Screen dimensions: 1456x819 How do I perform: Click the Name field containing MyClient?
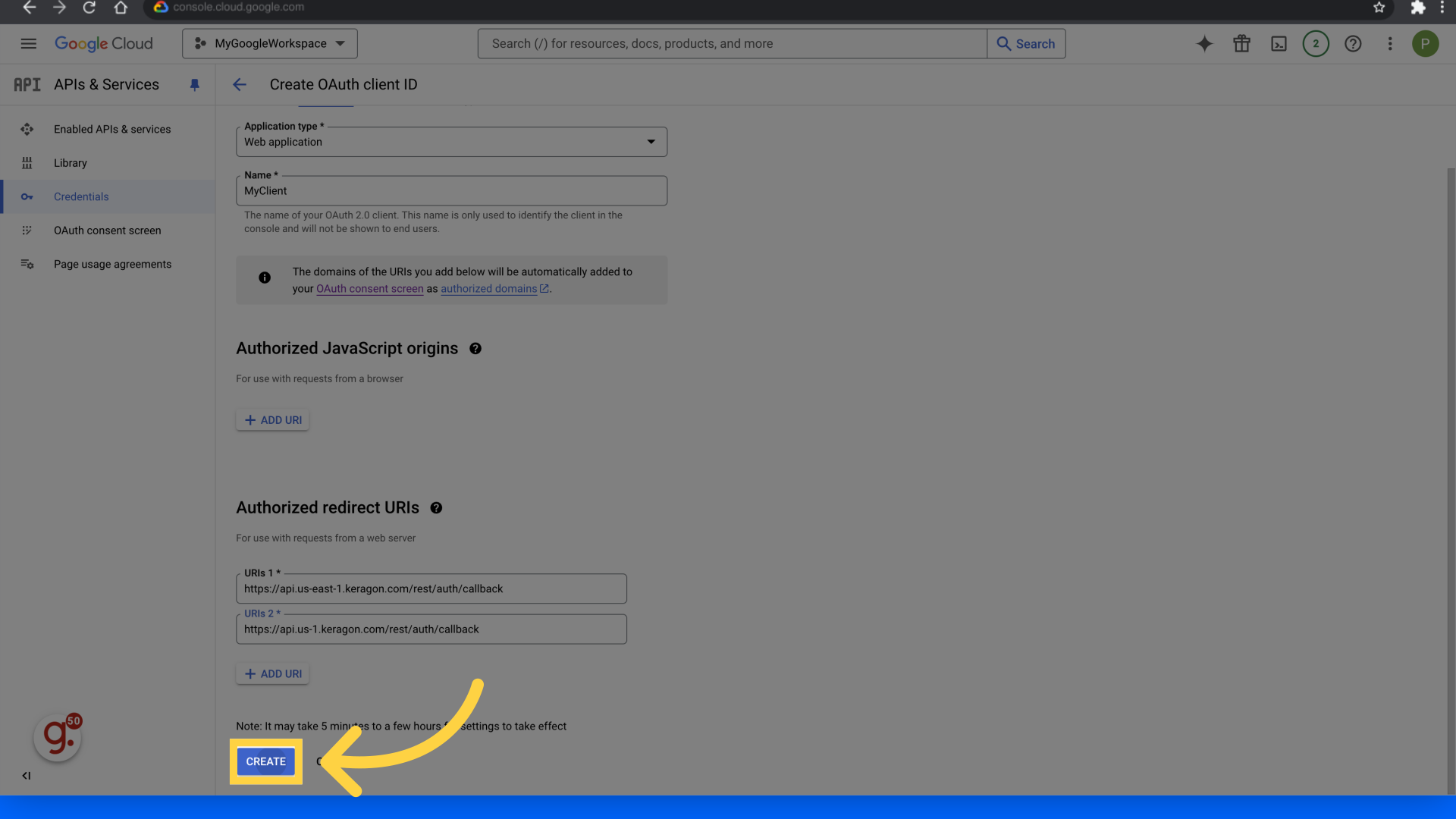click(x=451, y=191)
